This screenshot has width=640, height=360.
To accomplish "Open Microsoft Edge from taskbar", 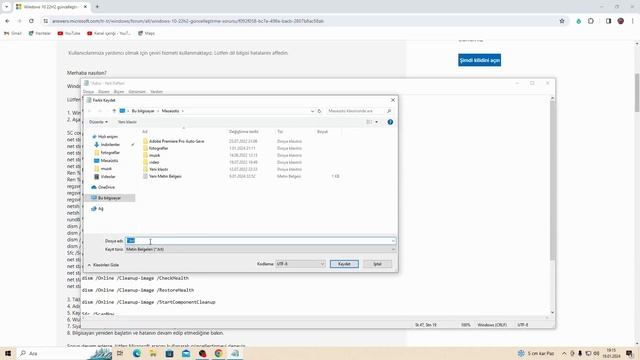I will 137,353.
